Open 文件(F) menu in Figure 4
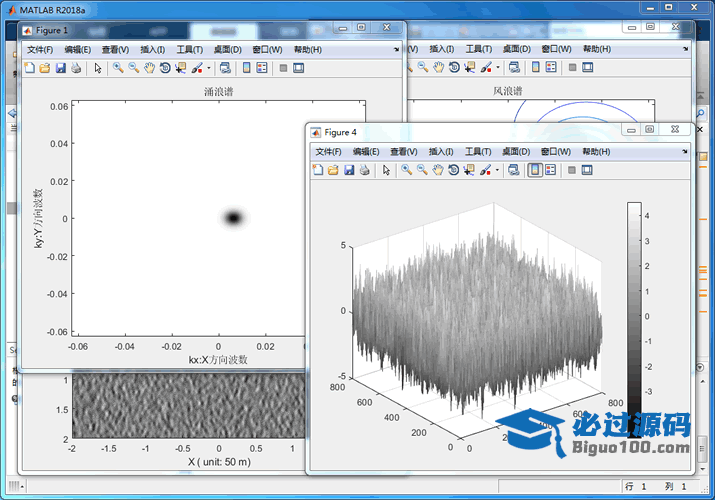Image resolution: width=715 pixels, height=500 pixels. pos(328,151)
